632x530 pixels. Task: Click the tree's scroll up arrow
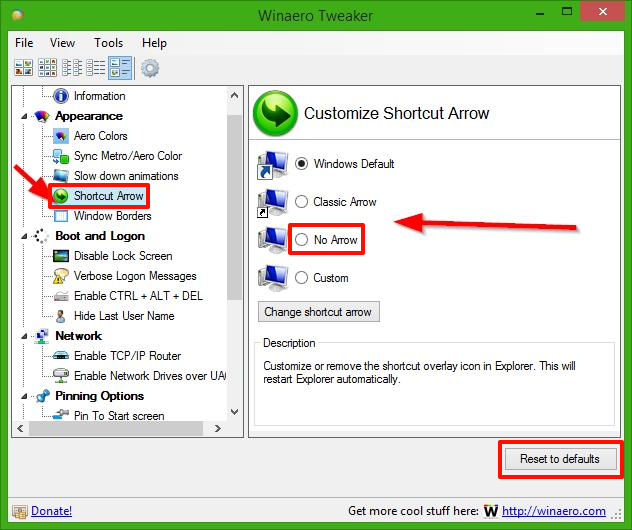click(235, 96)
